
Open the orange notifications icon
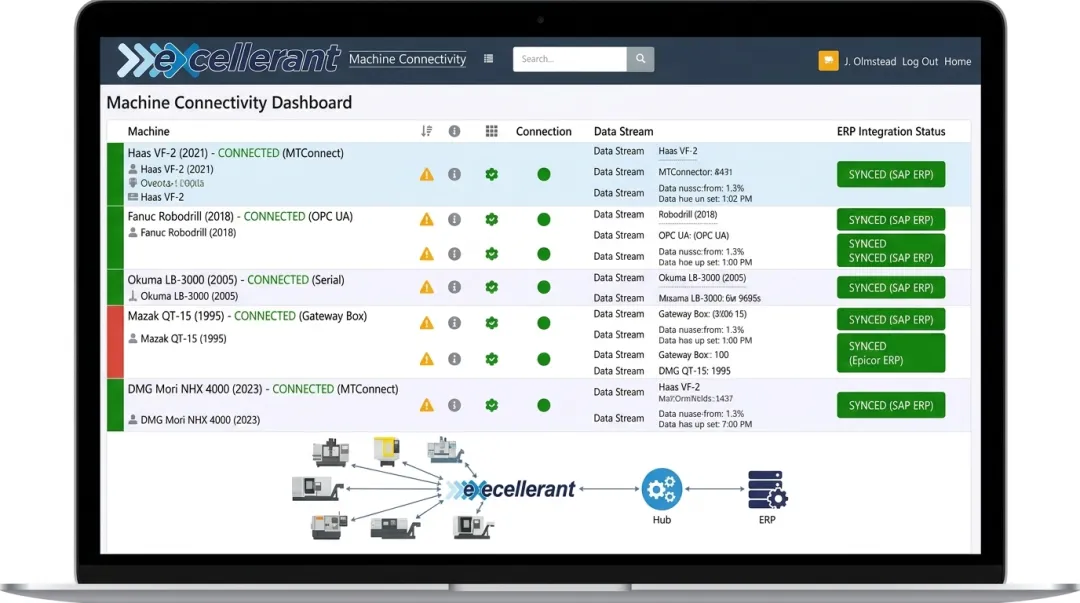[x=829, y=61]
